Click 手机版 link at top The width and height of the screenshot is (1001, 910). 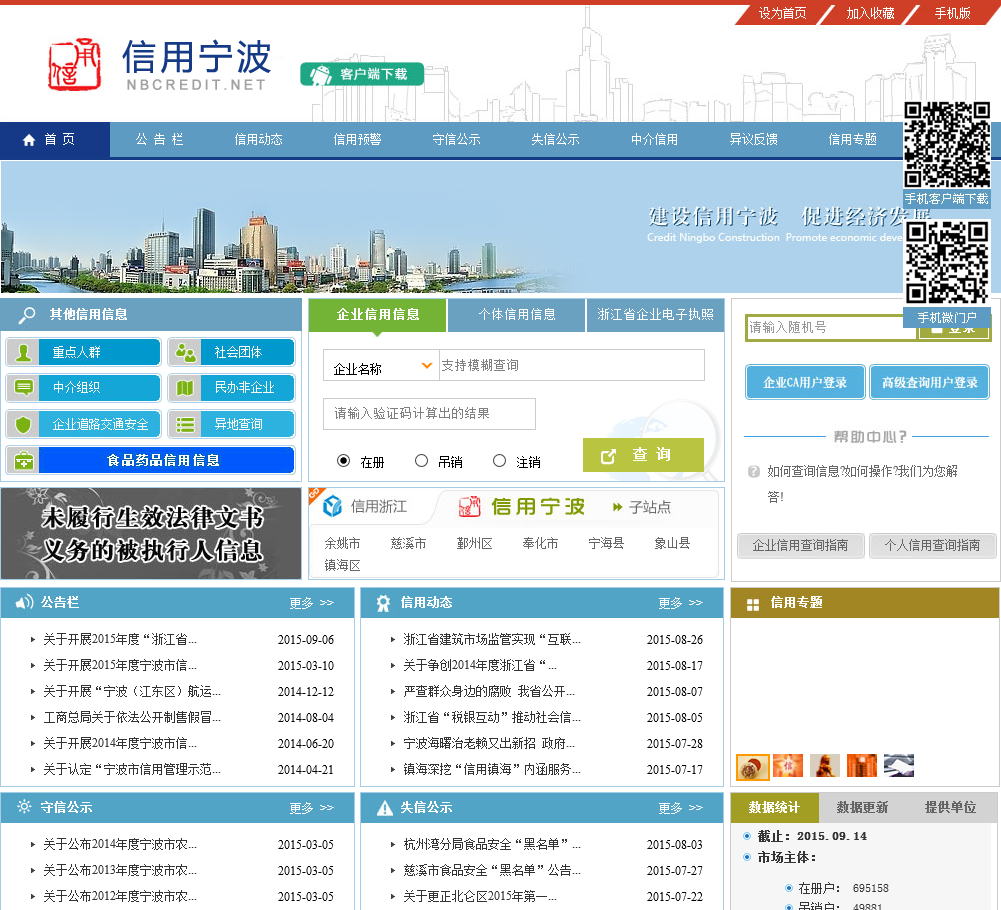click(x=952, y=13)
